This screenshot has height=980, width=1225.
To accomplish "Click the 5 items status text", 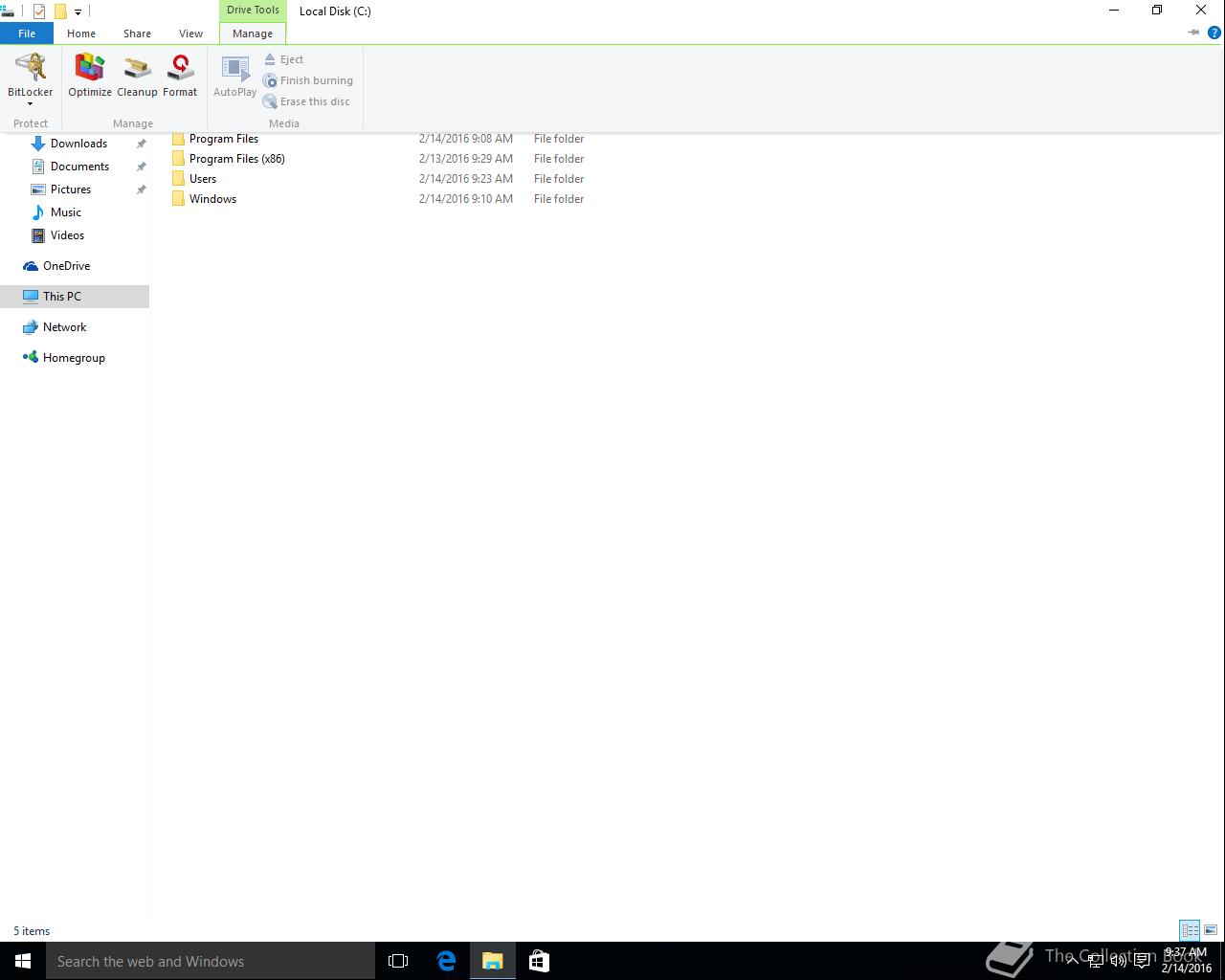I will (32, 931).
